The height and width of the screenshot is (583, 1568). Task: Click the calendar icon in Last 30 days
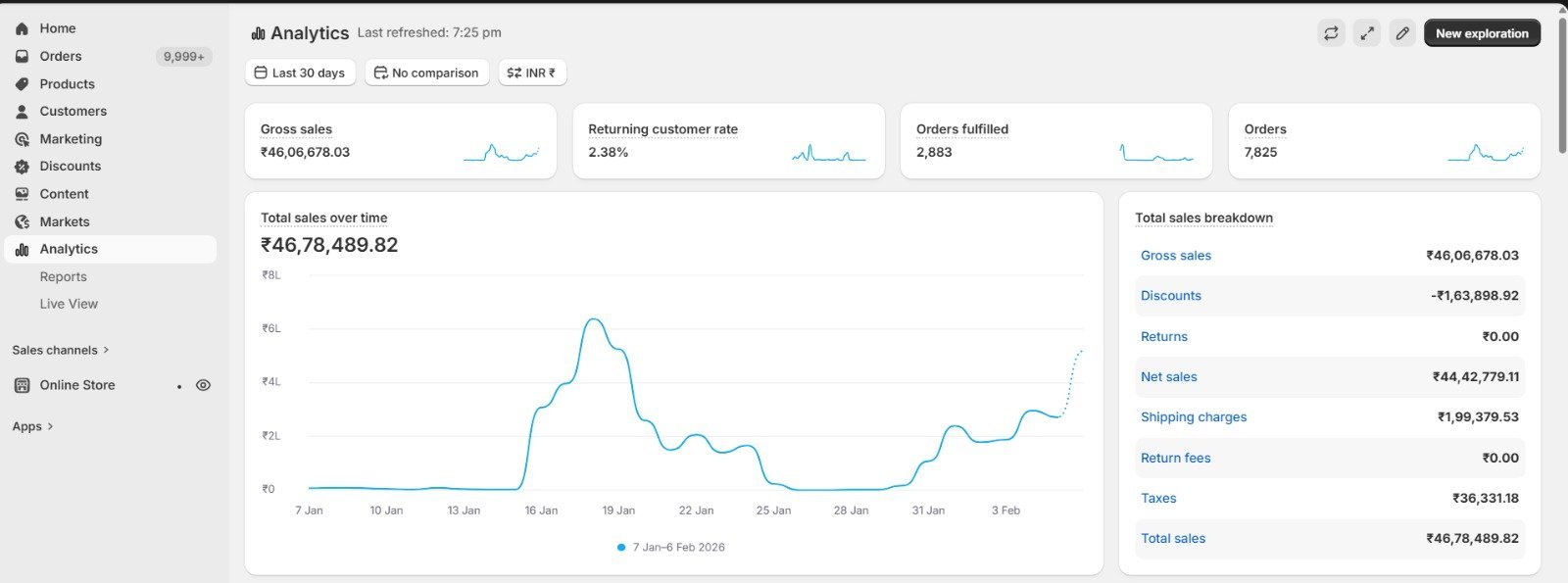261,73
